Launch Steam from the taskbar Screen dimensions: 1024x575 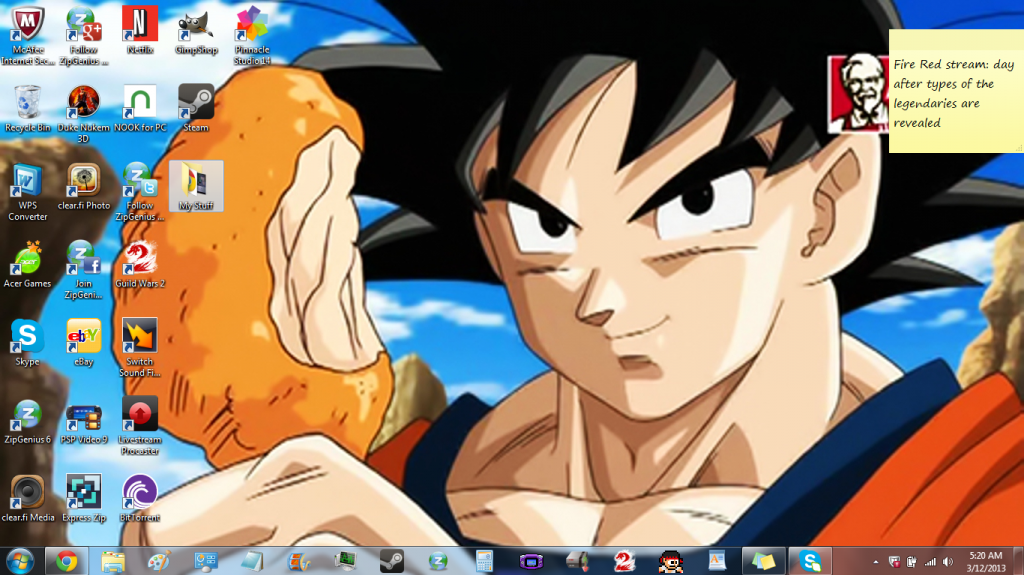click(391, 561)
